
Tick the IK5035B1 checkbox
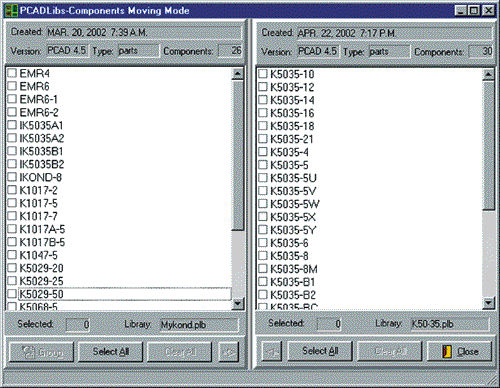click(12, 151)
